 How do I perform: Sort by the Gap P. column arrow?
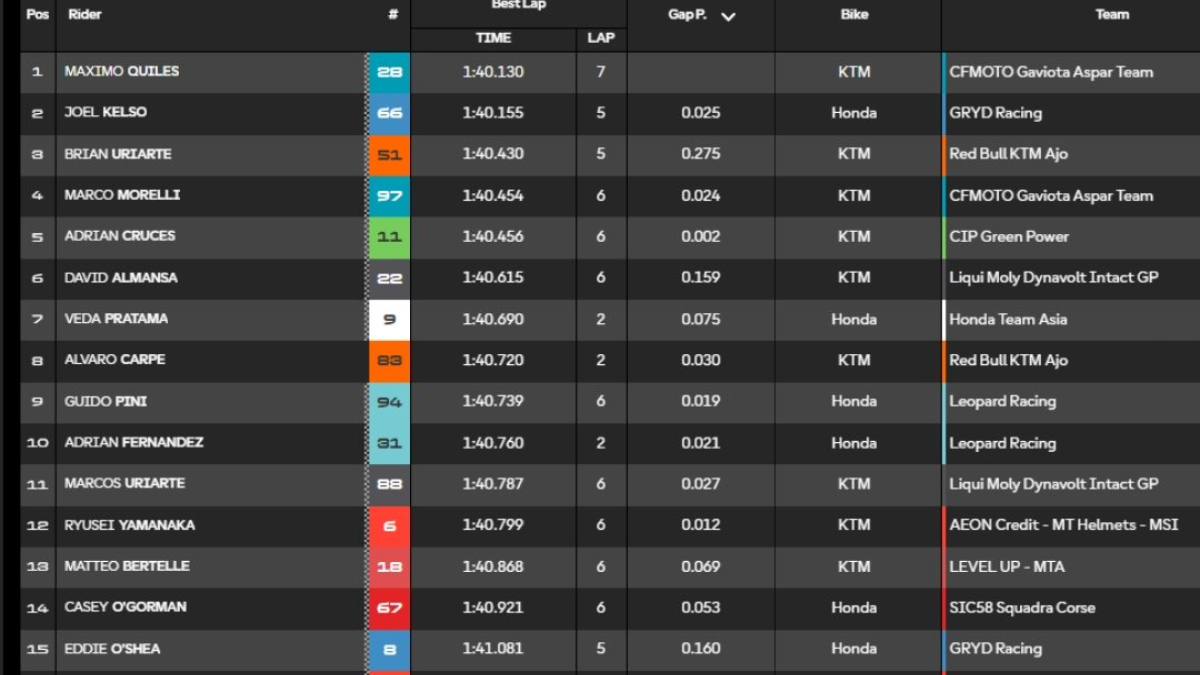[x=728, y=16]
